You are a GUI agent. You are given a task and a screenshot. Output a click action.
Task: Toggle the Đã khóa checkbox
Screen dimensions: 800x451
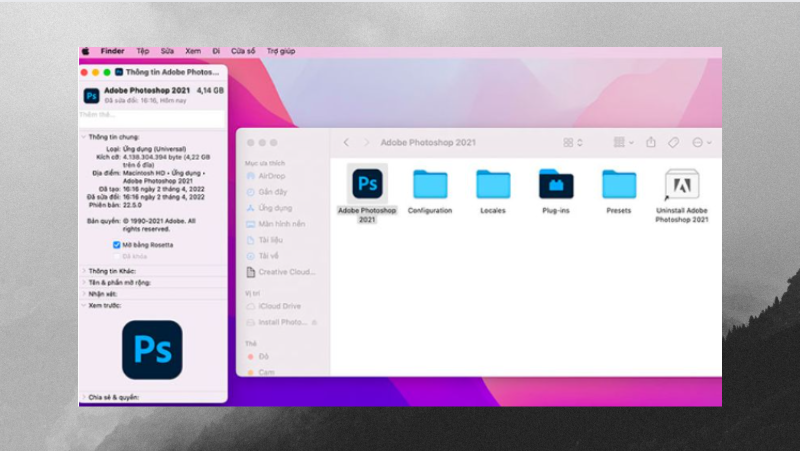tap(116, 256)
